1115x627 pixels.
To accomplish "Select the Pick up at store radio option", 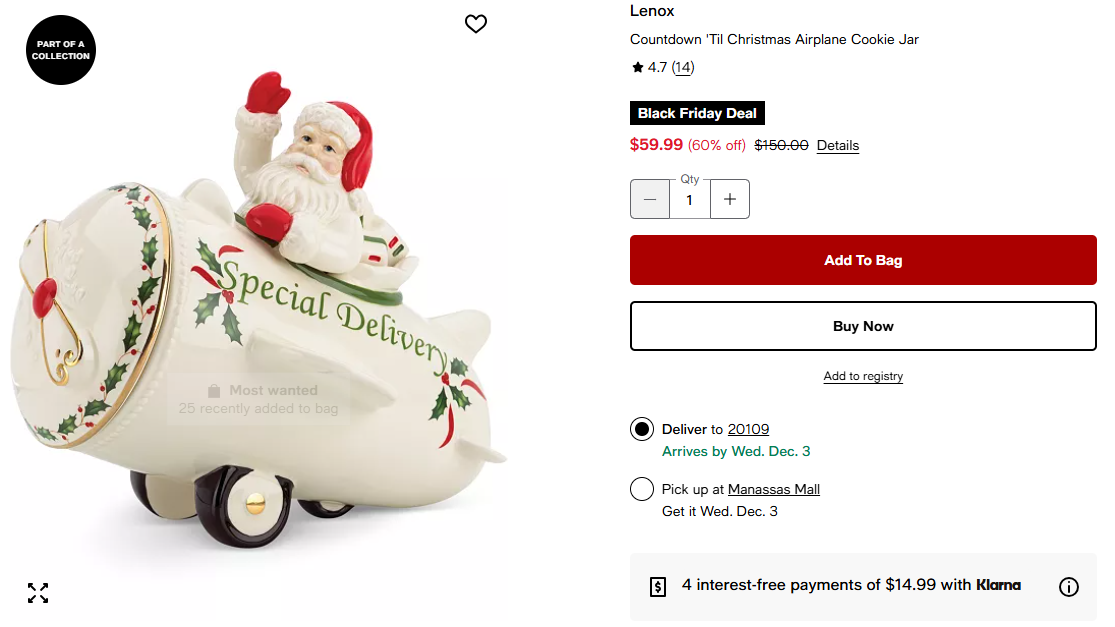I will click(x=642, y=490).
